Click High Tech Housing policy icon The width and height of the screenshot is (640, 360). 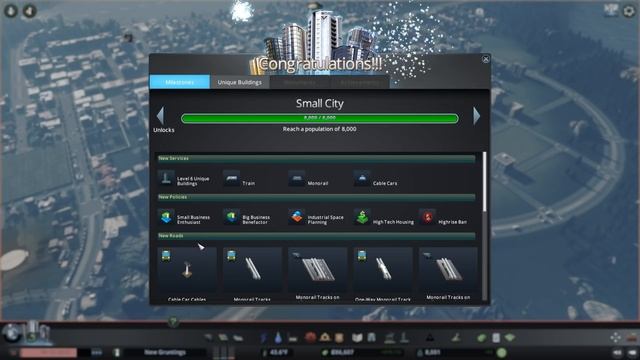(x=362, y=217)
